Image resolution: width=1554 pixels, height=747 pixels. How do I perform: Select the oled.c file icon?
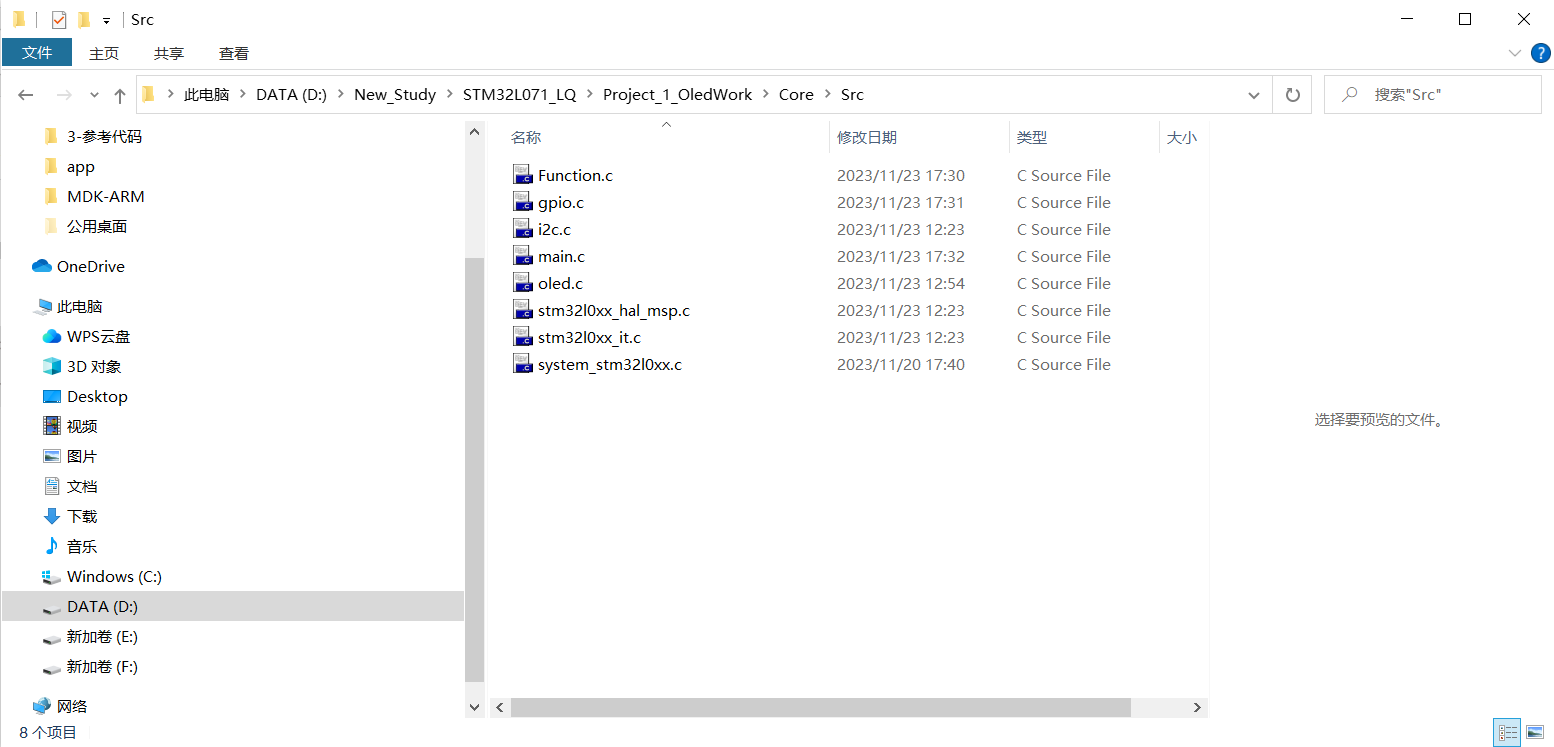point(522,283)
